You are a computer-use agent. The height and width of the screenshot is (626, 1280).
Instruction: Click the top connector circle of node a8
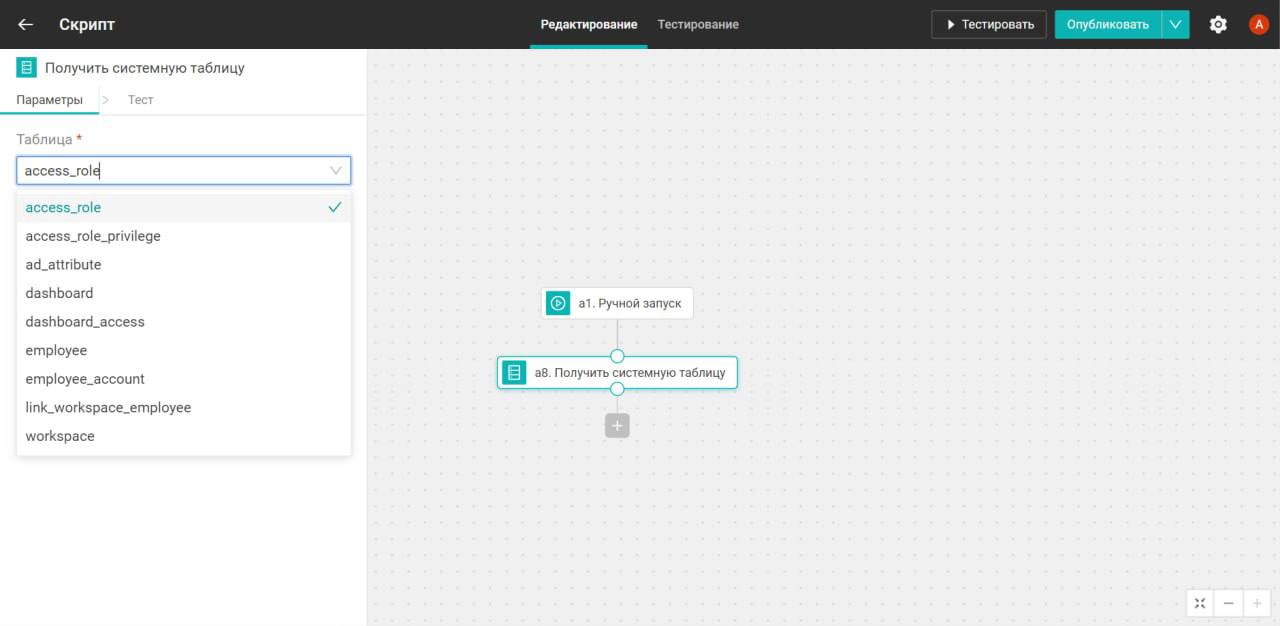point(617,356)
